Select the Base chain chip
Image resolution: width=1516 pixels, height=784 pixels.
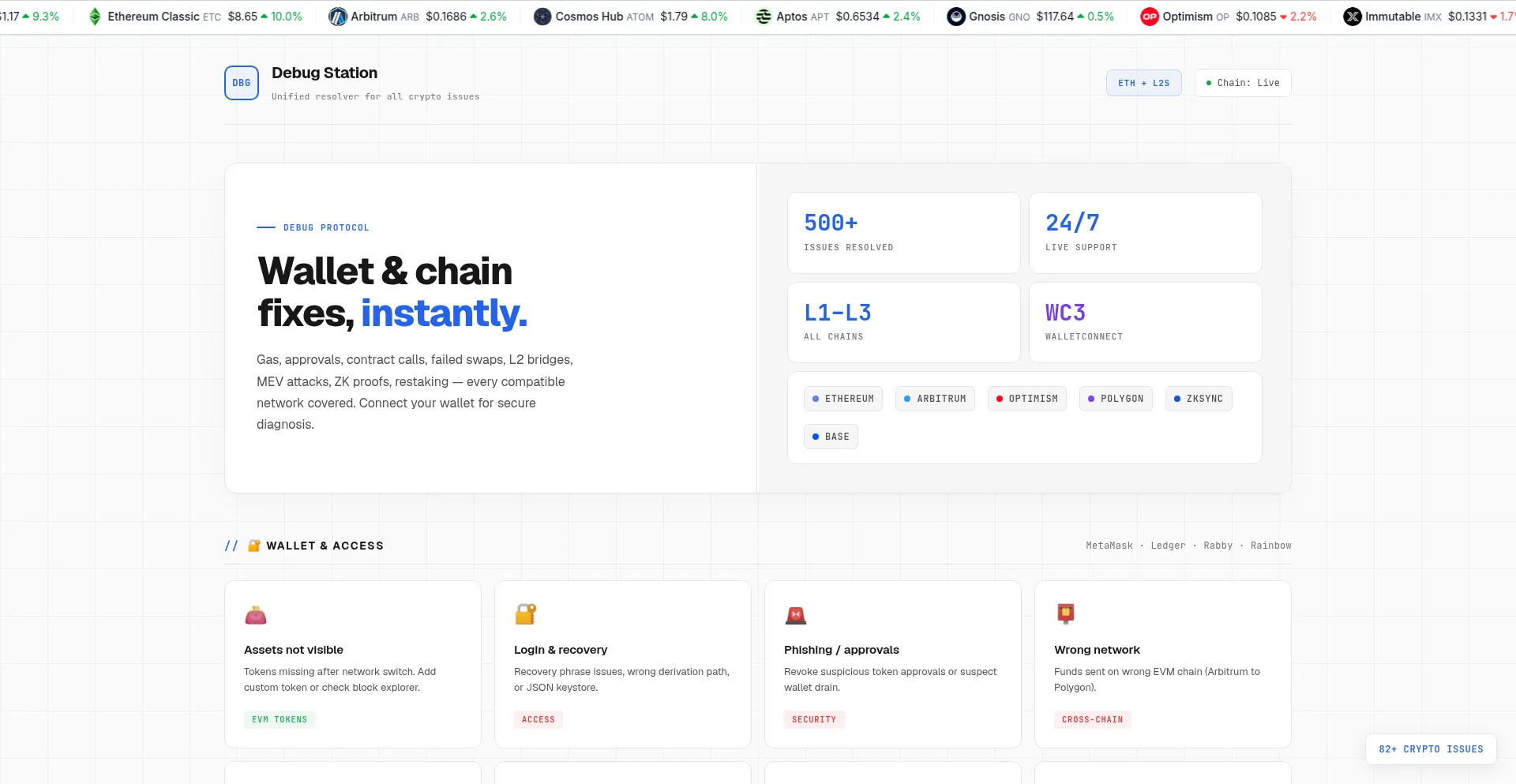[x=831, y=437]
